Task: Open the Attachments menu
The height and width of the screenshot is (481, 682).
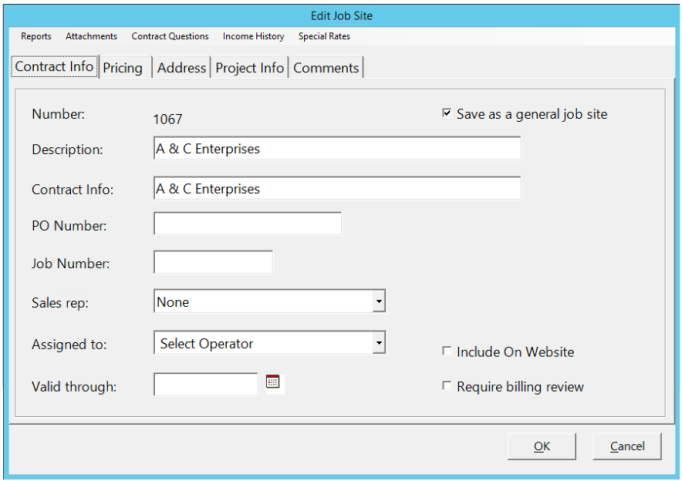Action: [91, 36]
